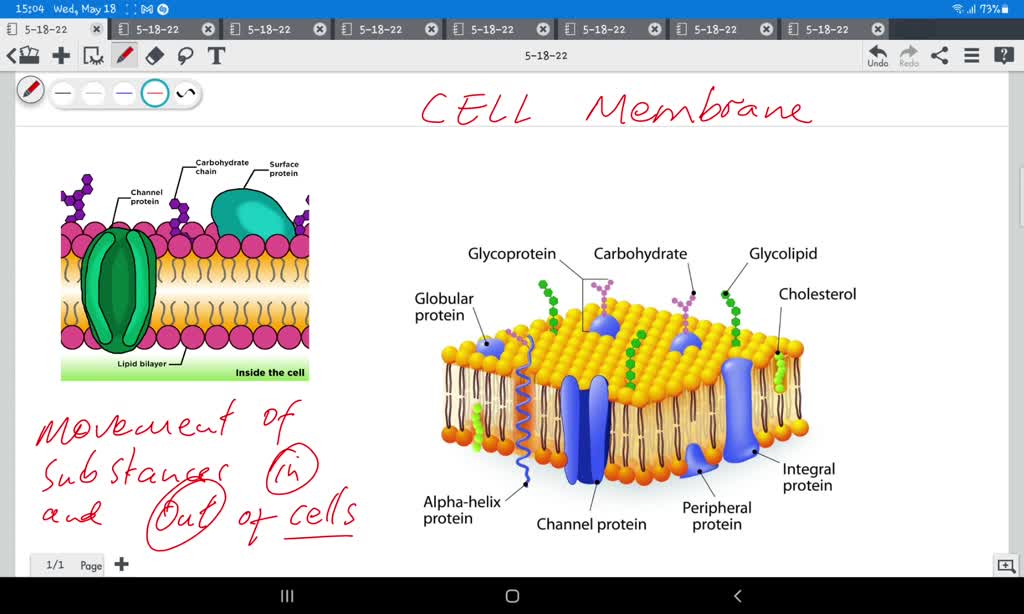Tap the back navigation arrow
Viewport: 1024px width, 614px height.
click(12, 55)
